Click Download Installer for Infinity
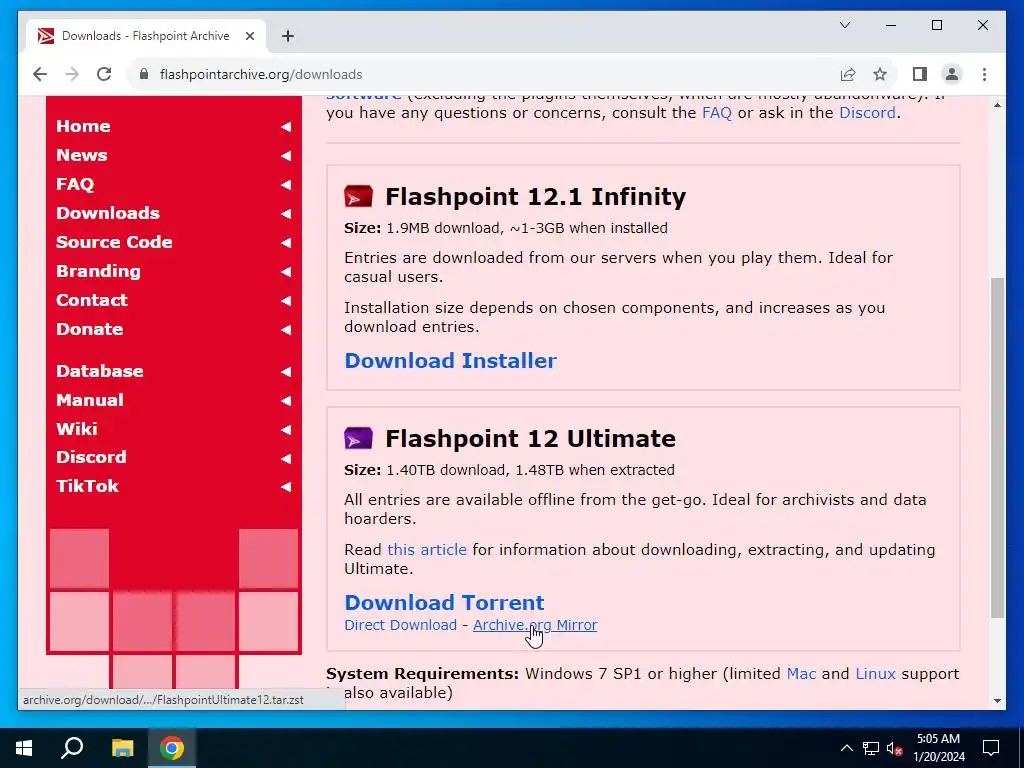The height and width of the screenshot is (768, 1024). tap(451, 360)
